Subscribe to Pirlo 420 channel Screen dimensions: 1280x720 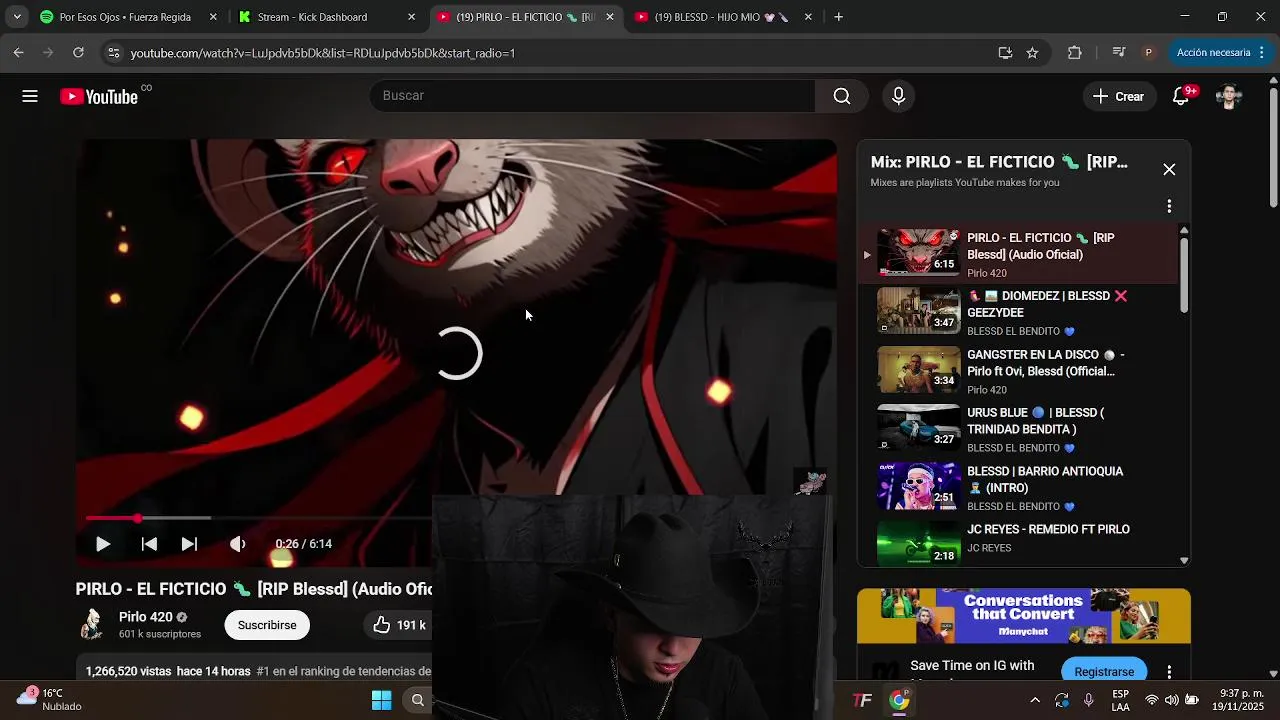pyautogui.click(x=267, y=625)
